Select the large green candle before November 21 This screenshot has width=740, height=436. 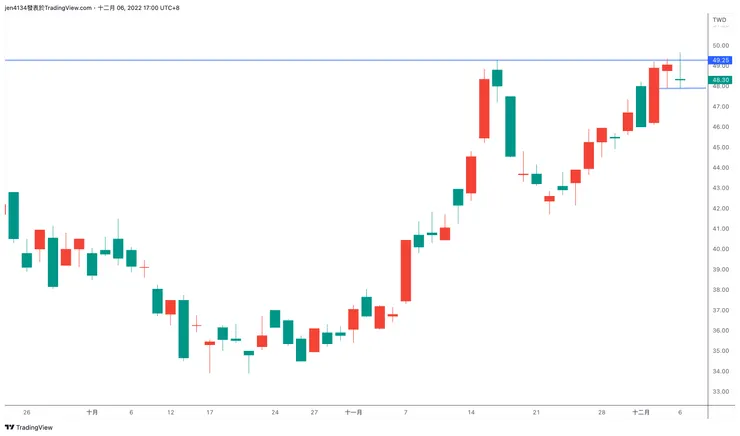(510, 126)
